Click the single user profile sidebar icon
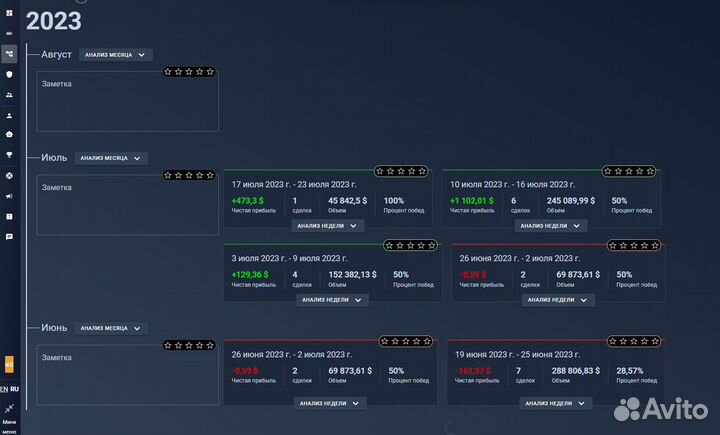Image resolution: width=720 pixels, height=435 pixels. tap(9, 115)
